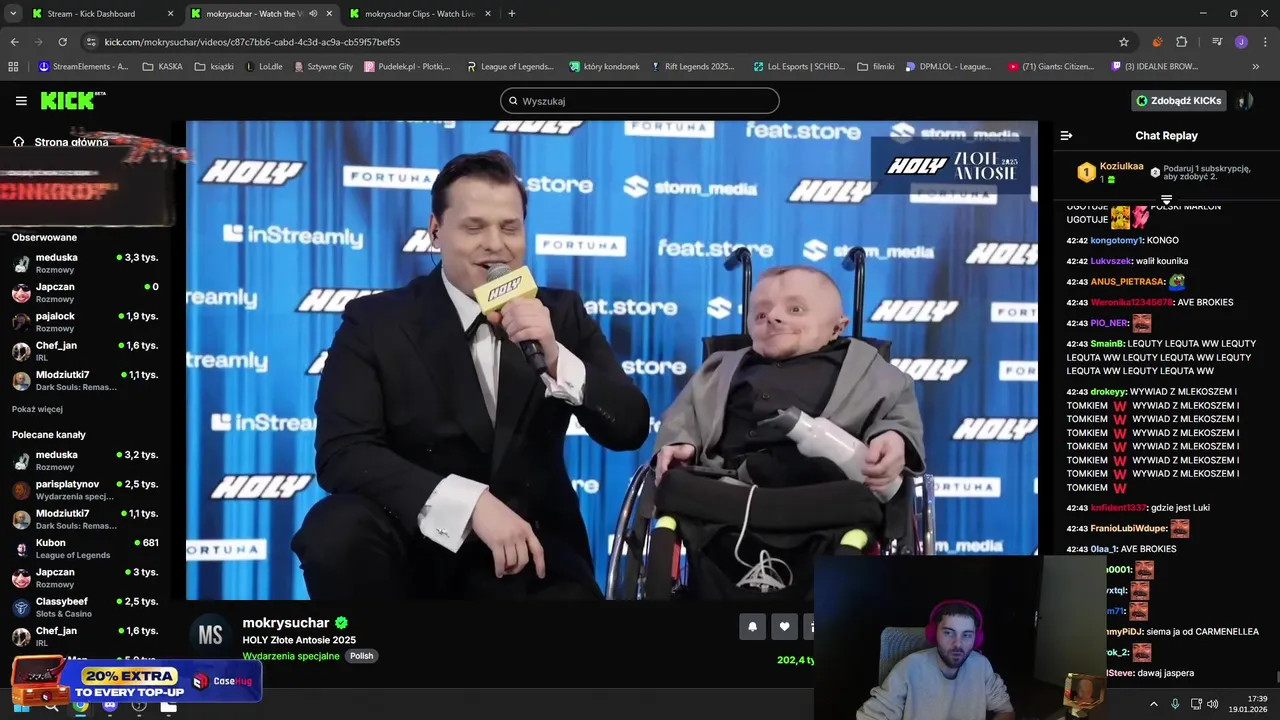1280x720 pixels.
Task: Open the apps grid in the bookmarks bar
Action: tap(13, 67)
